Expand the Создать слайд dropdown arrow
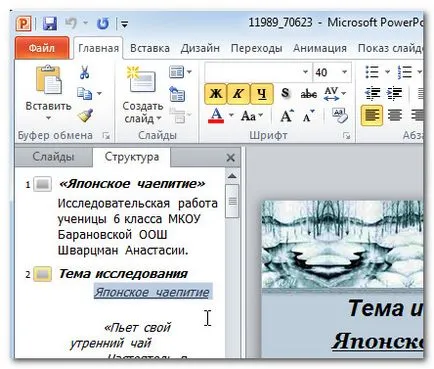 [159, 118]
